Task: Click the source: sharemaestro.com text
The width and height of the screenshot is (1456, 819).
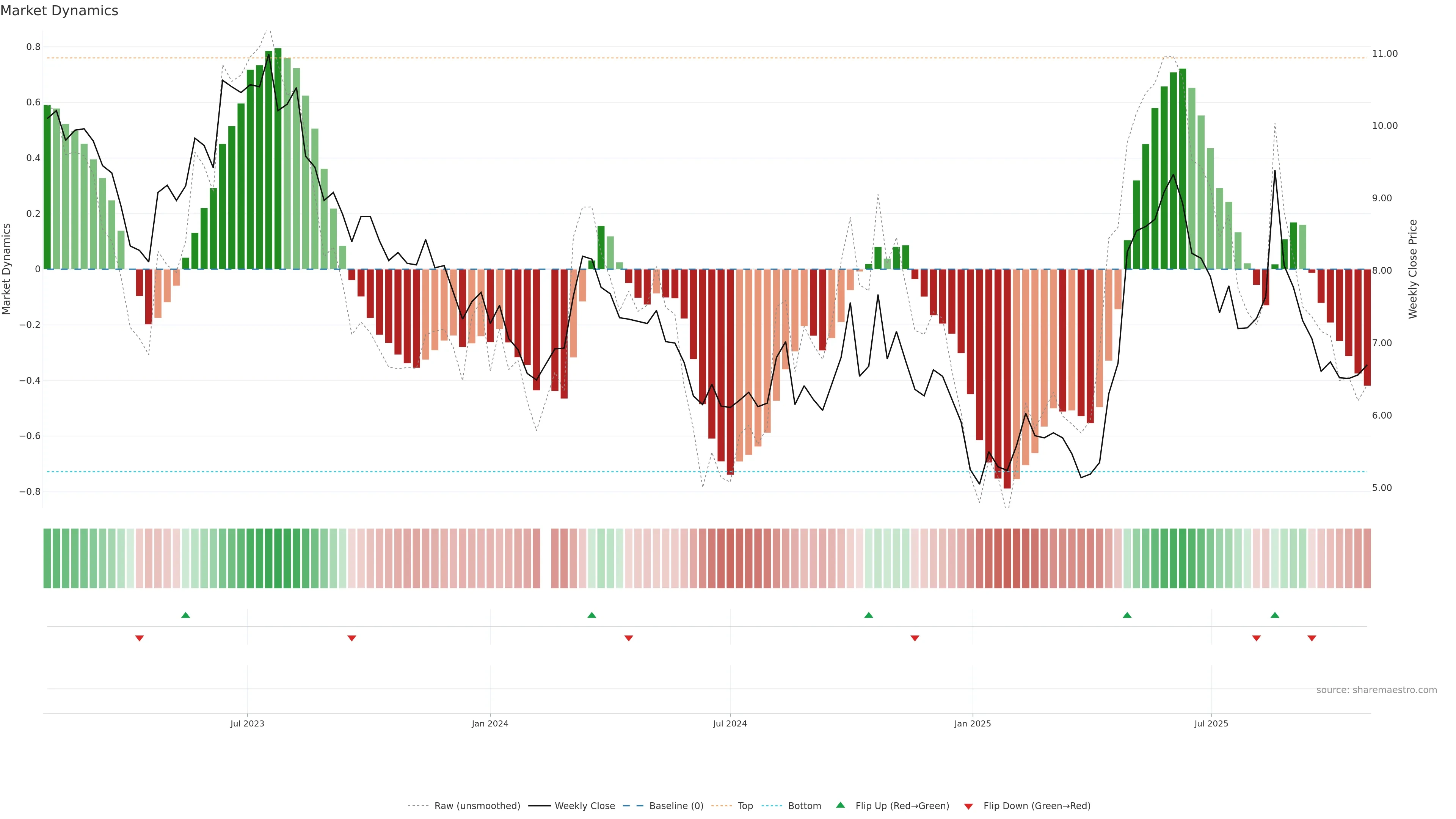Action: (1376, 690)
